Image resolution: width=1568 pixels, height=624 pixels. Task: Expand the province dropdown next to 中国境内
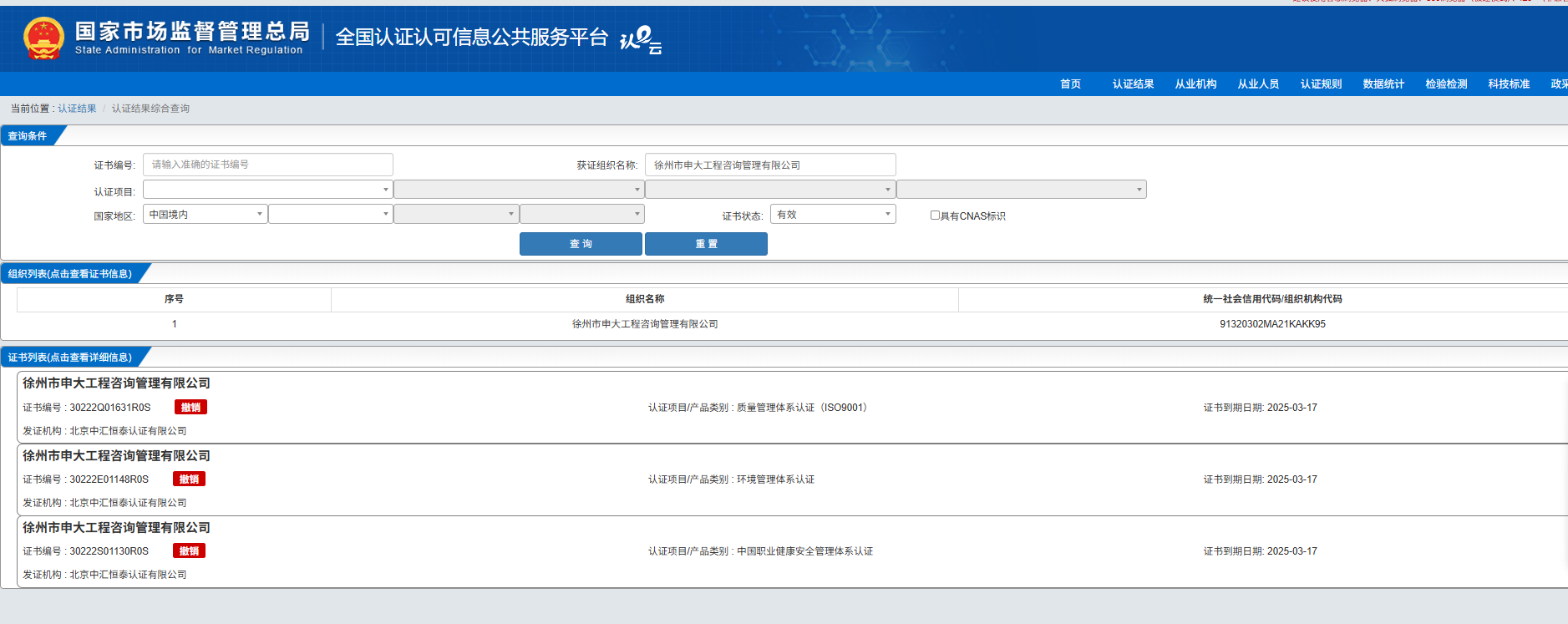(x=330, y=215)
